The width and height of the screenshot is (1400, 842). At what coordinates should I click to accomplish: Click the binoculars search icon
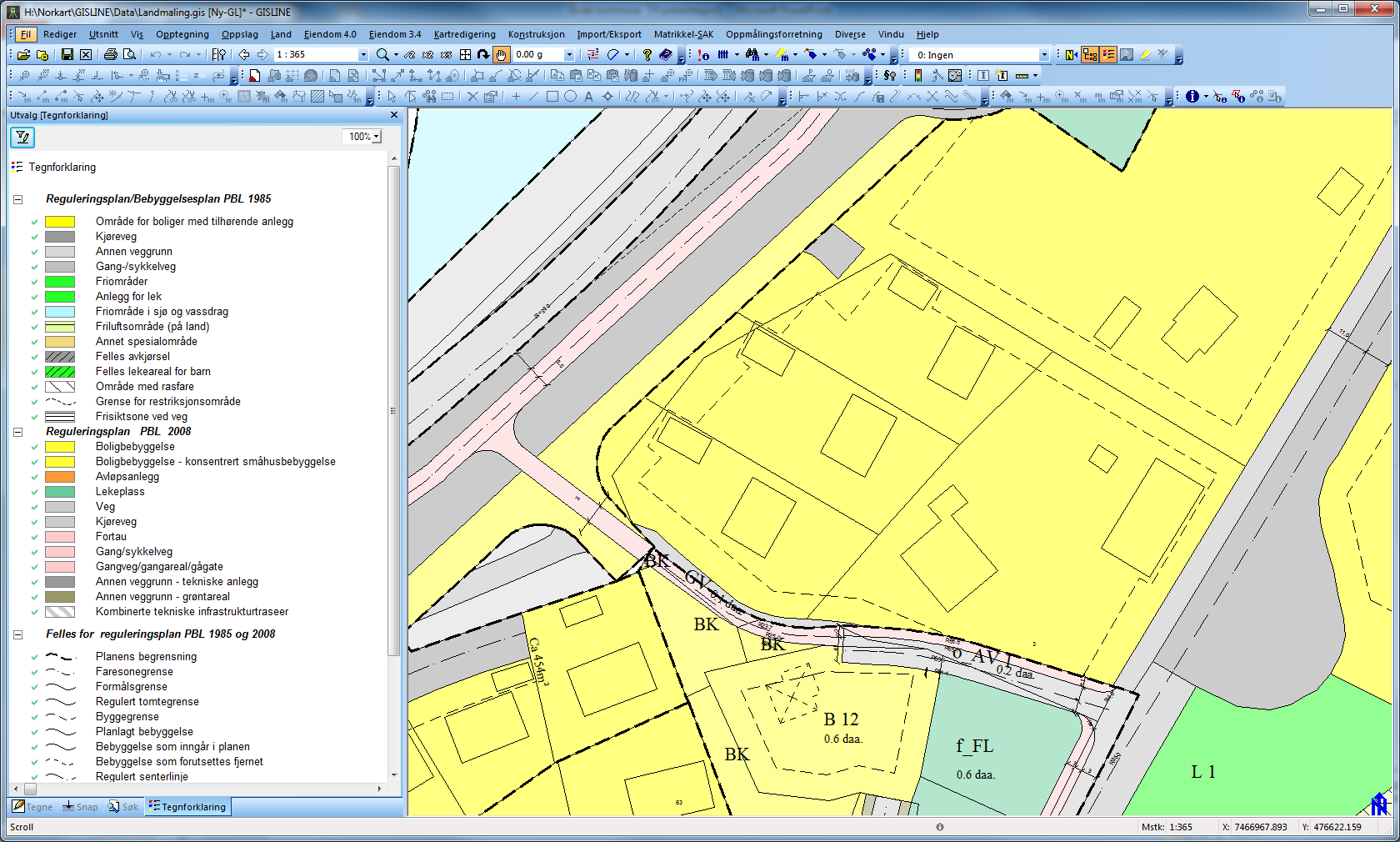[x=752, y=54]
